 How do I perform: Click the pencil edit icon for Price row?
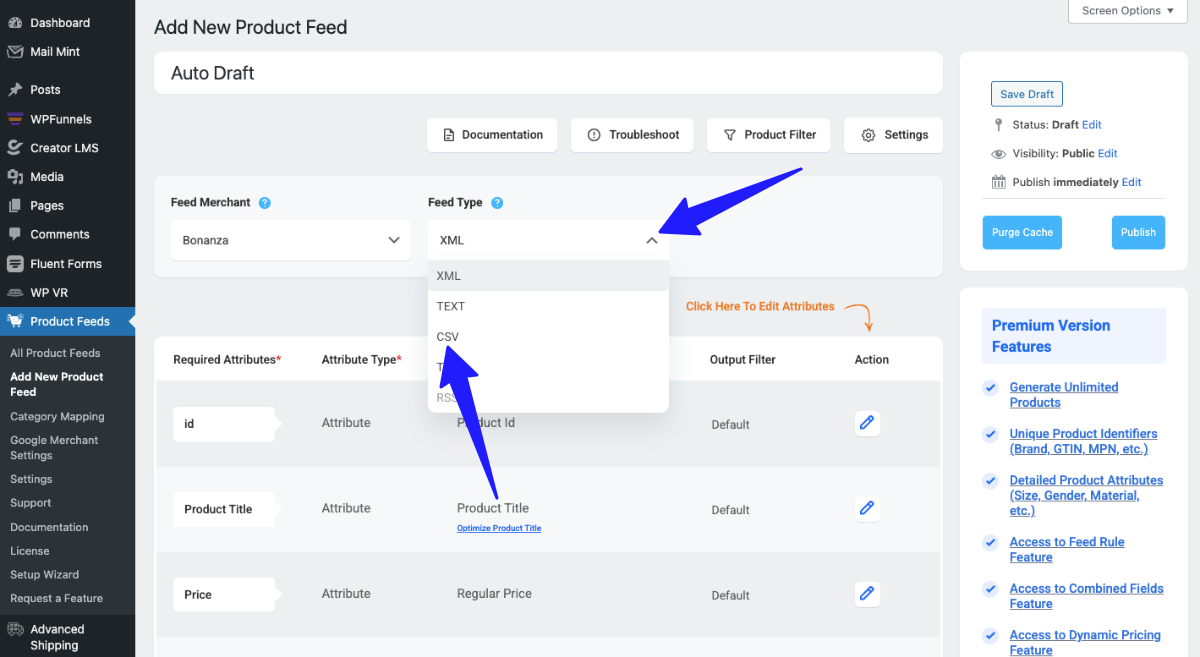point(867,594)
